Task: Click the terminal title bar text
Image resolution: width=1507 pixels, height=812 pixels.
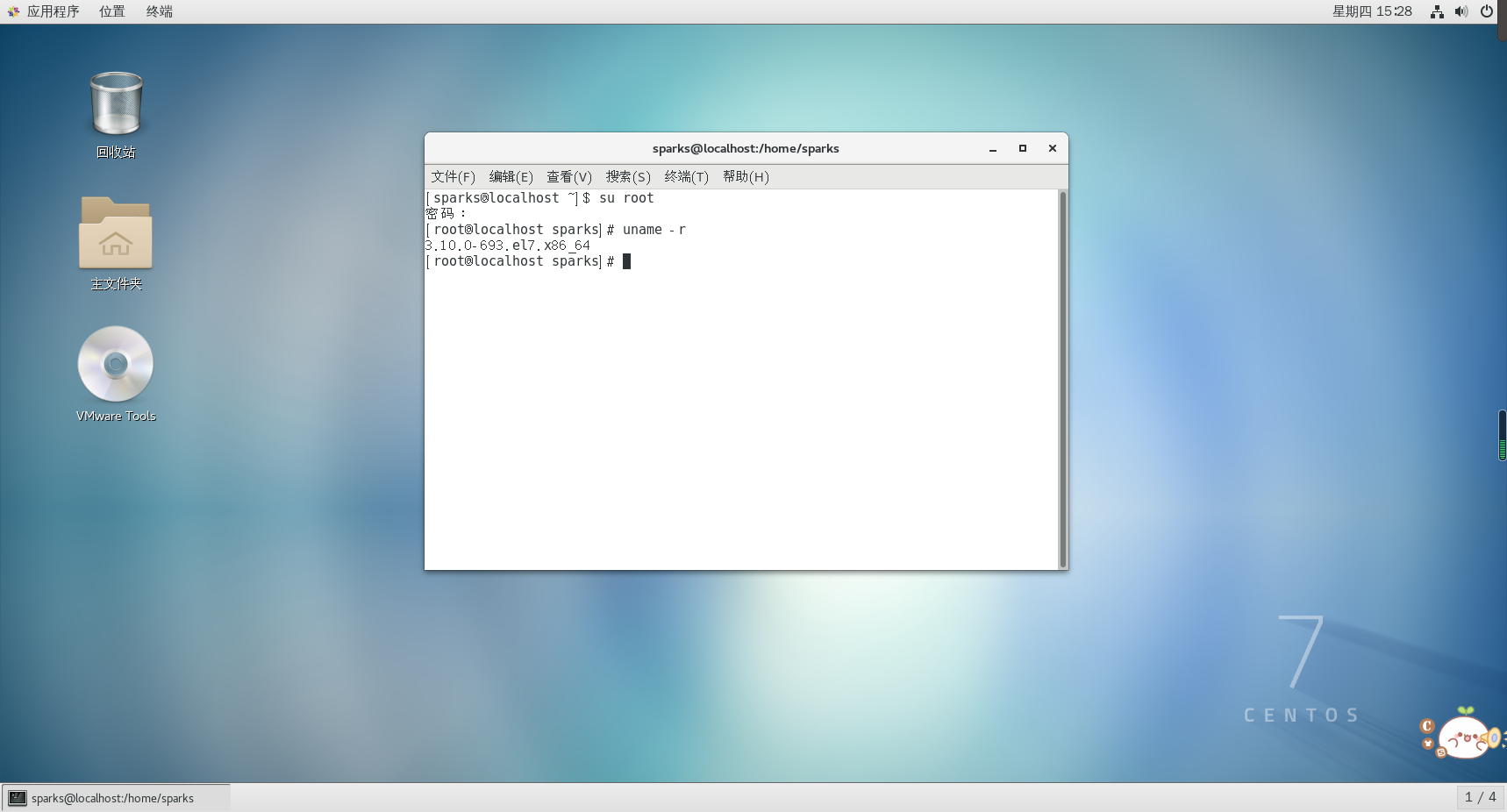Action: point(746,149)
